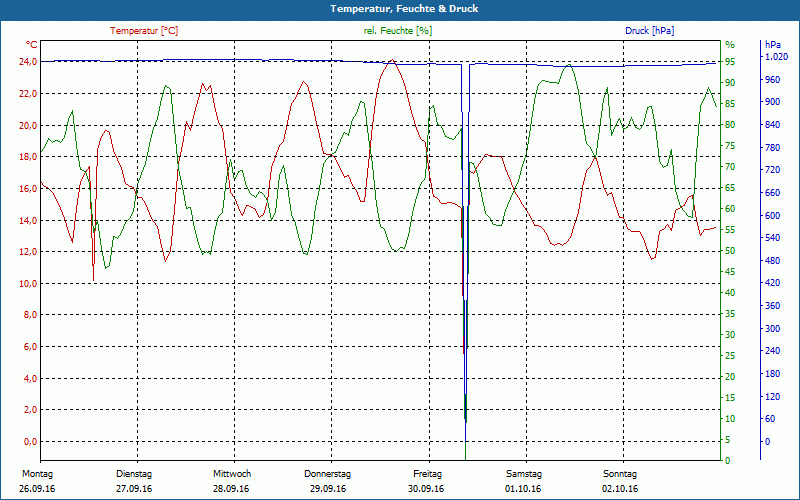This screenshot has height=500, width=800.
Task: Click the date '28.09.16'
Action: point(231,489)
